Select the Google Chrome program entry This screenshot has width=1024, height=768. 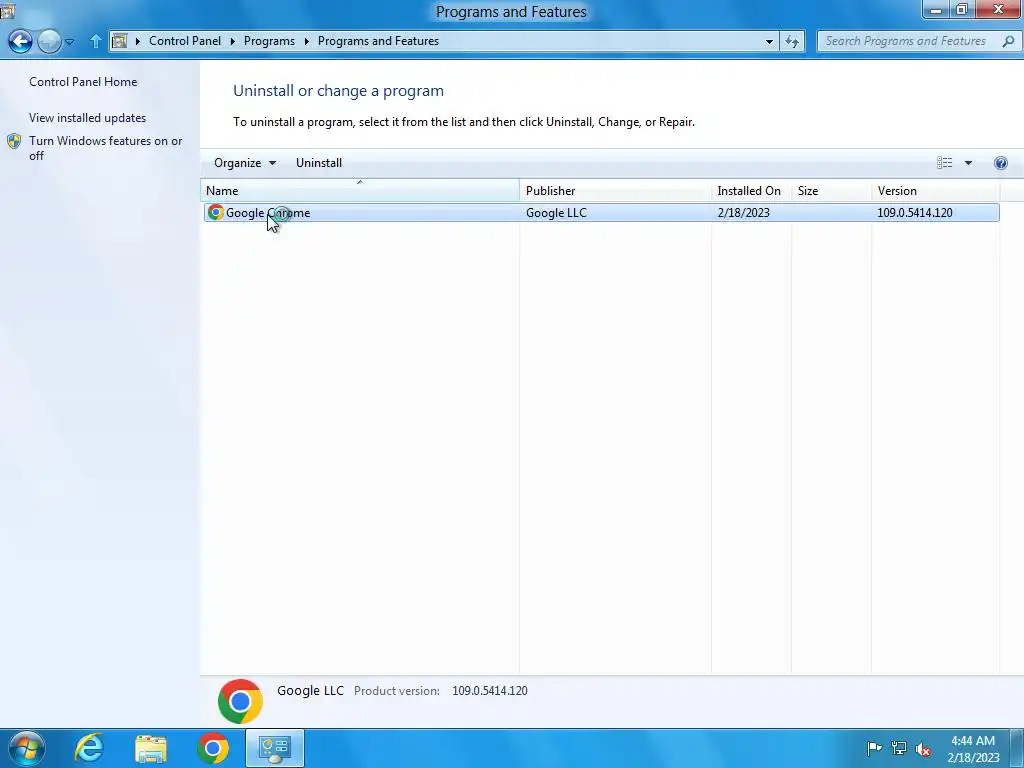click(601, 213)
